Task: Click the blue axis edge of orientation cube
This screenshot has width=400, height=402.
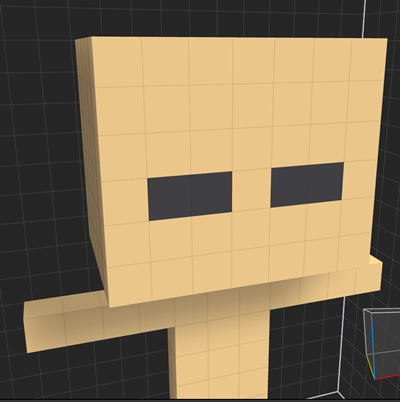Action: [x=373, y=345]
